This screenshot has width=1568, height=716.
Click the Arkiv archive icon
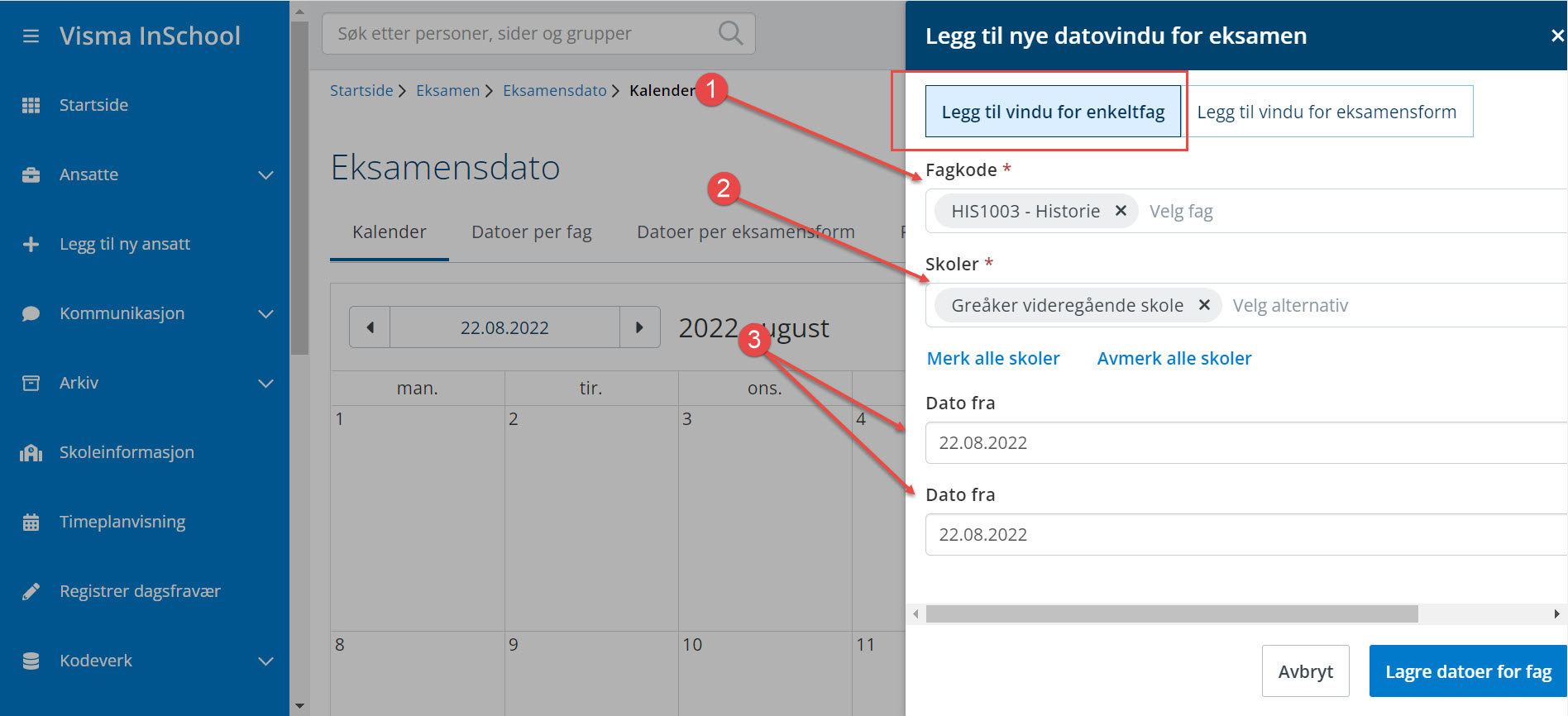click(31, 383)
